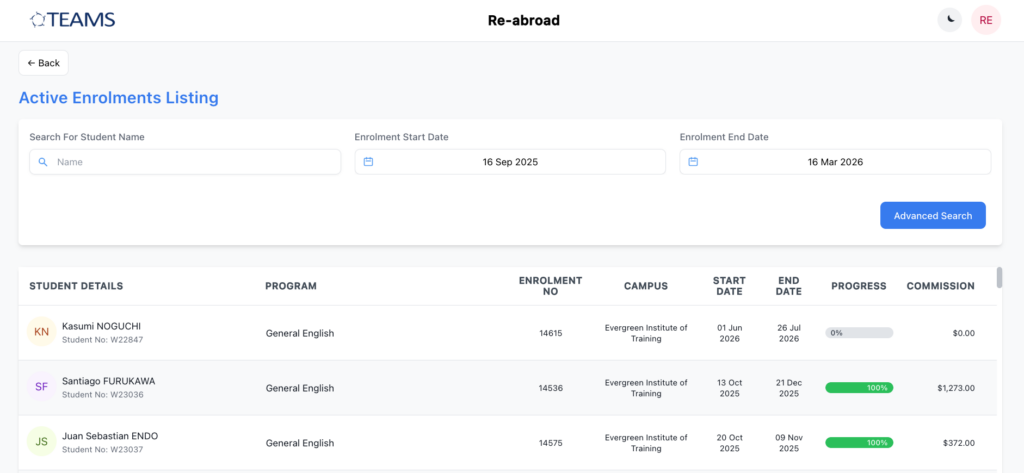This screenshot has height=473, width=1024.
Task: Click the PROGRAM column header
Action: [x=291, y=286]
